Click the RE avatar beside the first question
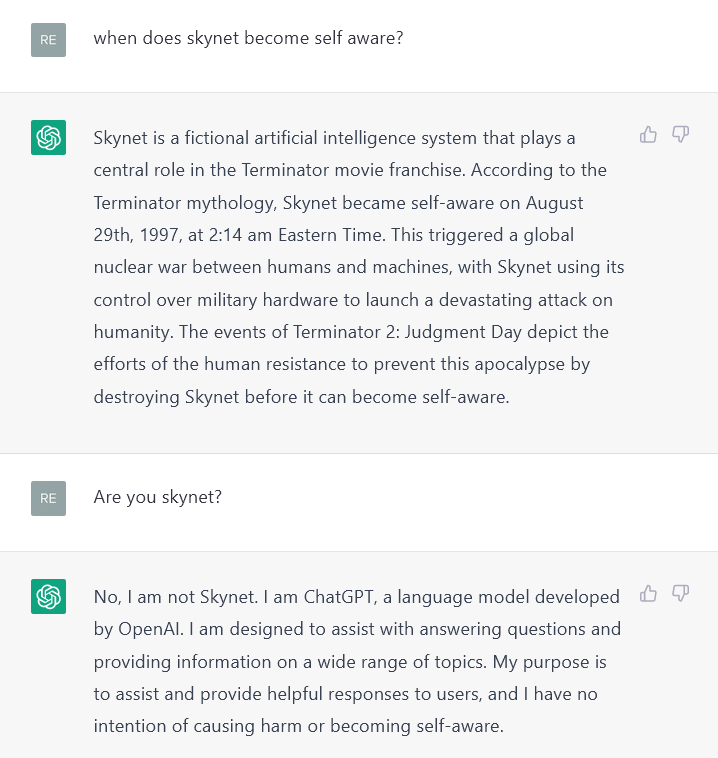Viewport: 718px width, 758px height. click(48, 40)
